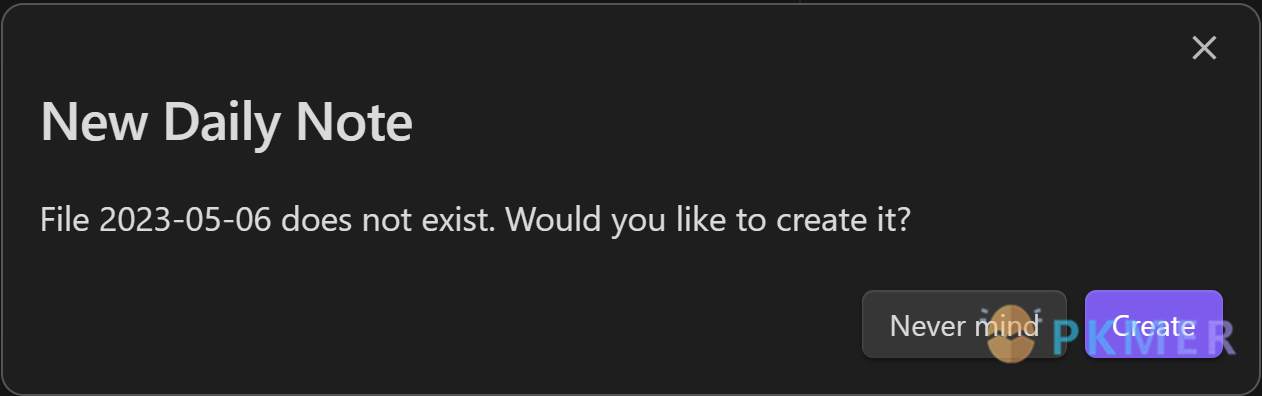
Task: Click the Create button
Action: 1154,324
